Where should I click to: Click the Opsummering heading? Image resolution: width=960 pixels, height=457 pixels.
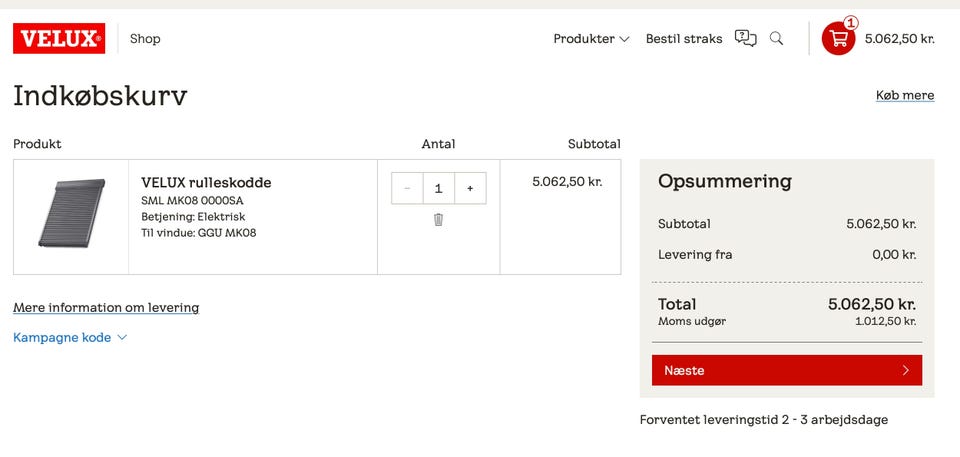(x=725, y=181)
